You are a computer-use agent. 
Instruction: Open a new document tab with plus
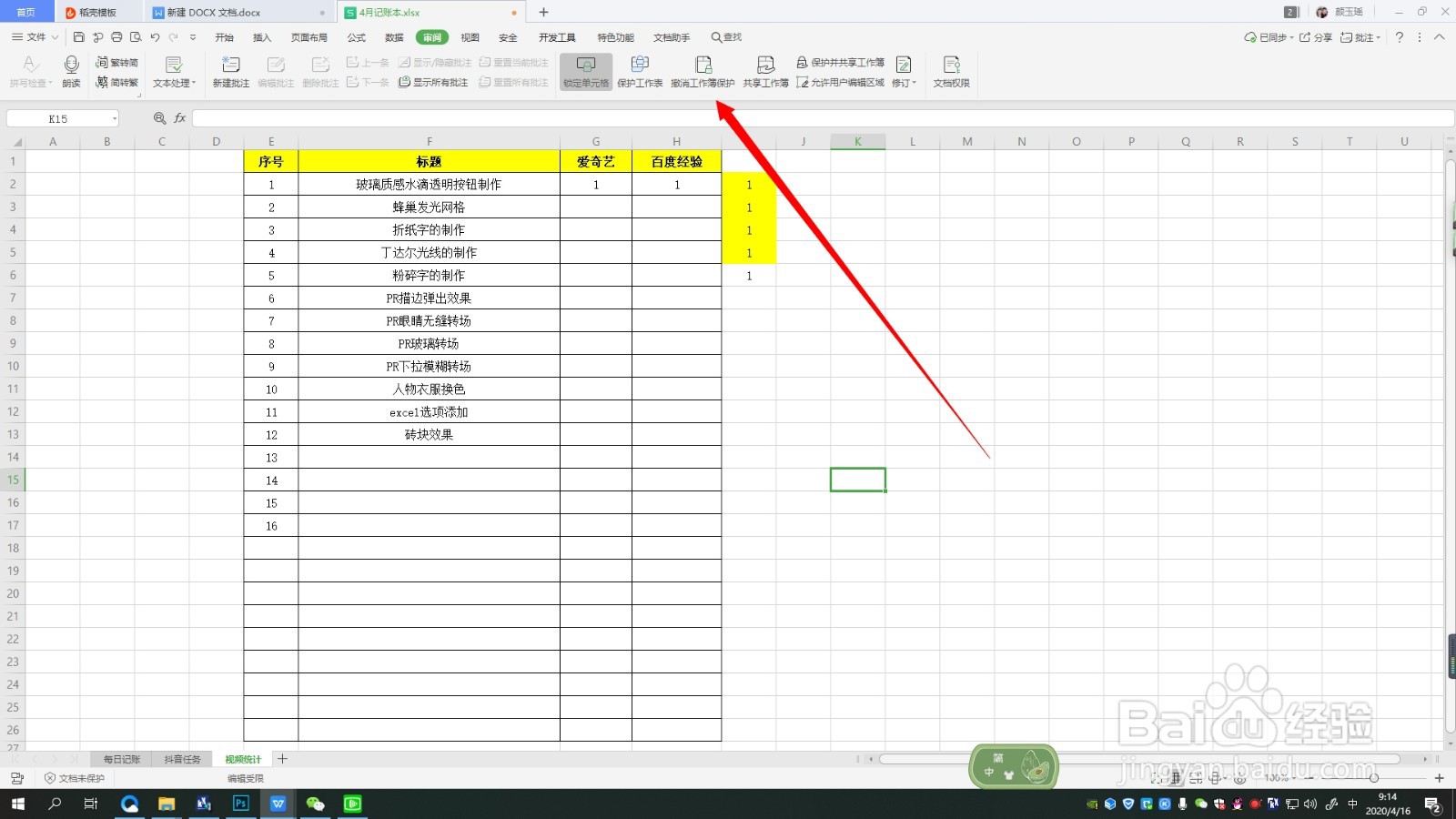pyautogui.click(x=543, y=12)
